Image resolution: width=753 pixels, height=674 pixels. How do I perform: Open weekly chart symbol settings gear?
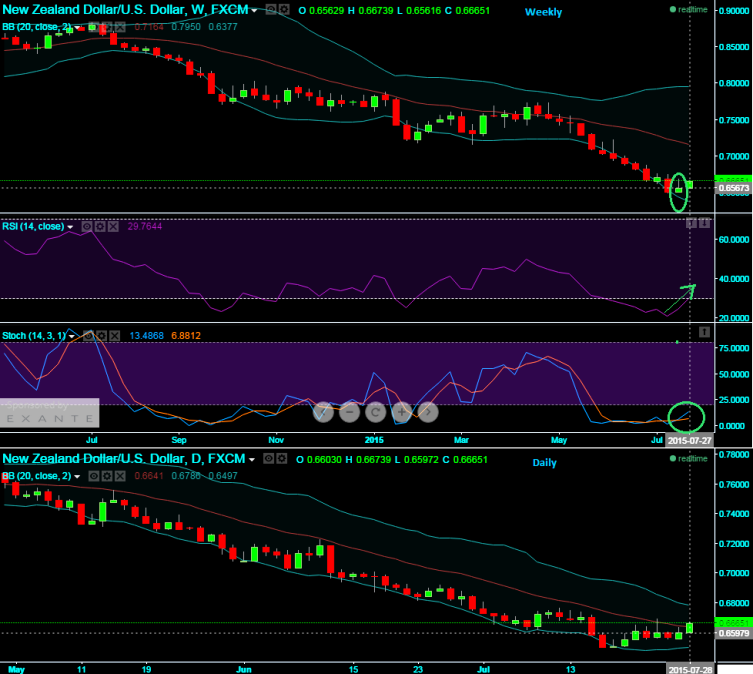pos(283,10)
